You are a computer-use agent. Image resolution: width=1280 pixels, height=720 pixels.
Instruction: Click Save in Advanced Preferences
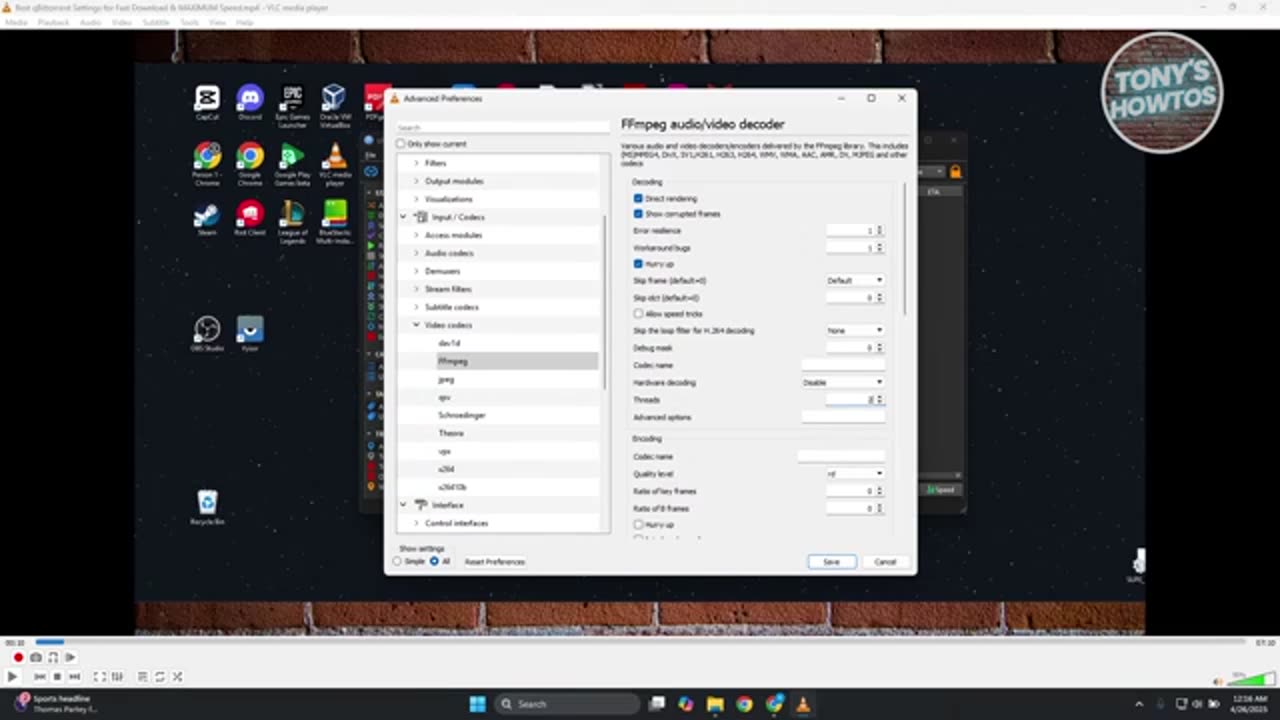click(x=831, y=562)
